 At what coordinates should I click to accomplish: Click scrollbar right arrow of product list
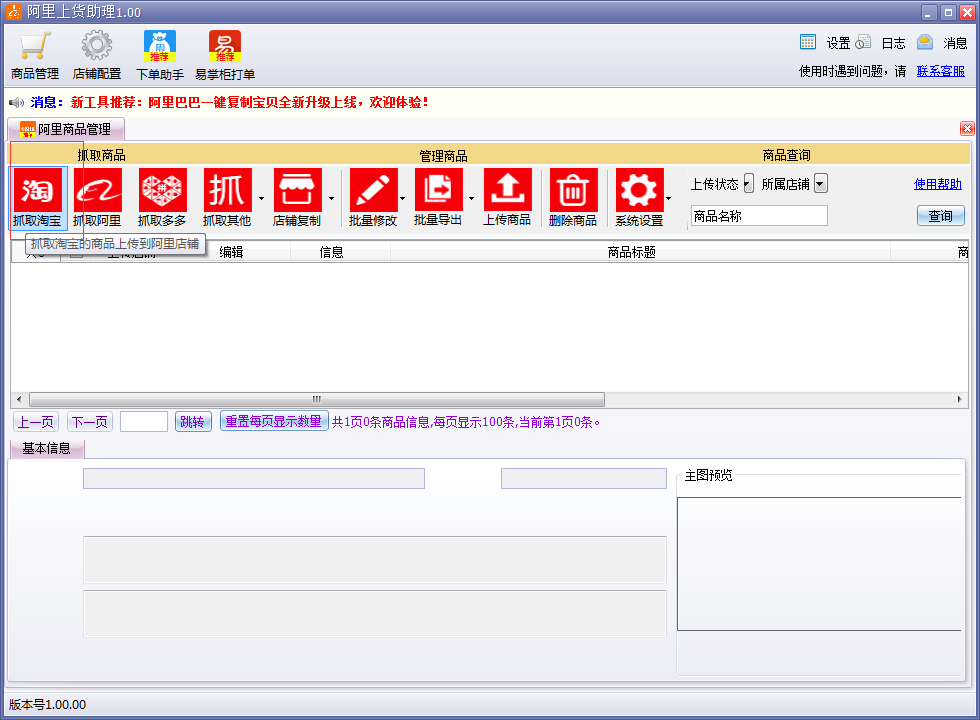click(959, 399)
